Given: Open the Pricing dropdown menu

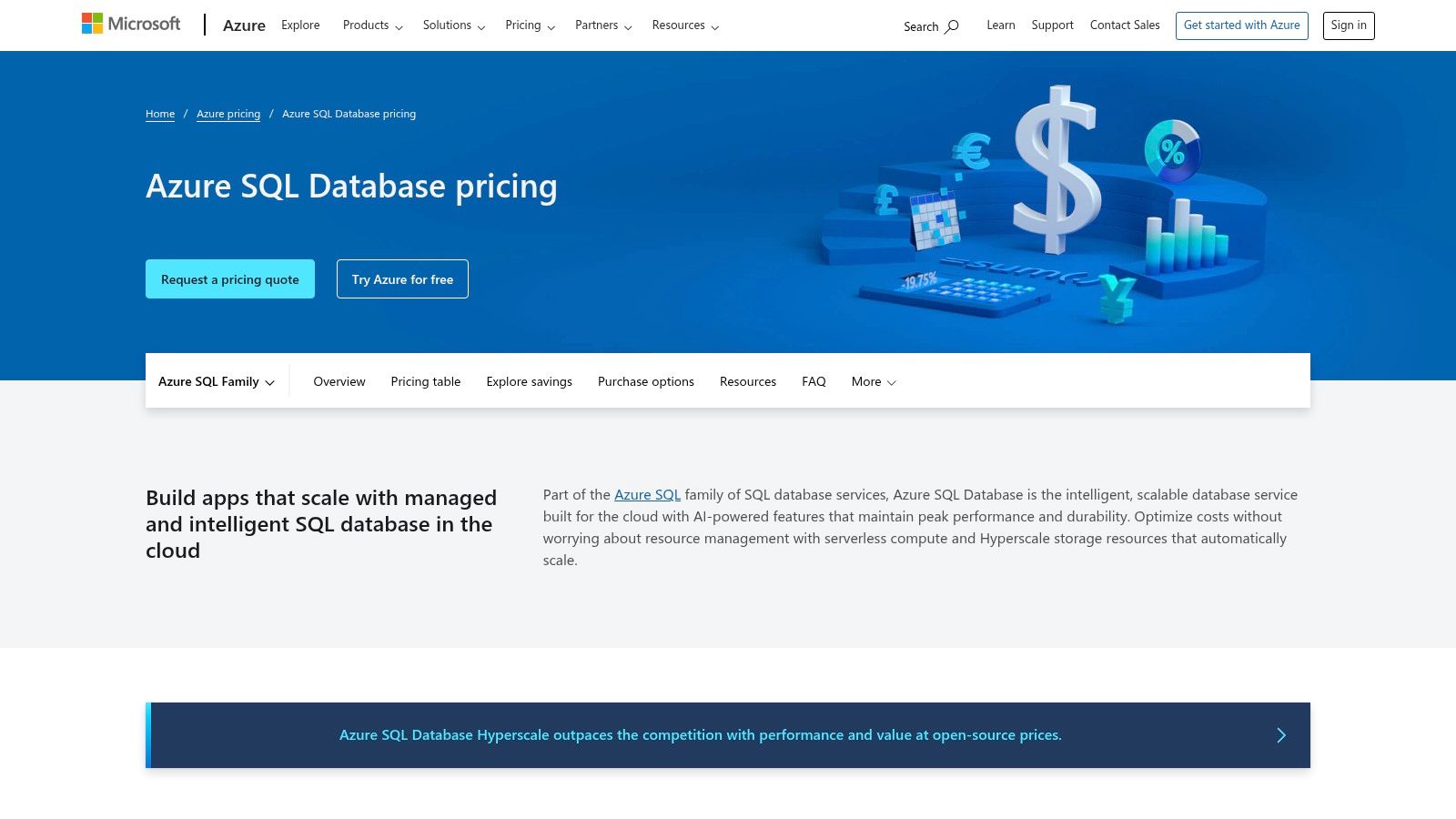Looking at the screenshot, I should click(531, 25).
